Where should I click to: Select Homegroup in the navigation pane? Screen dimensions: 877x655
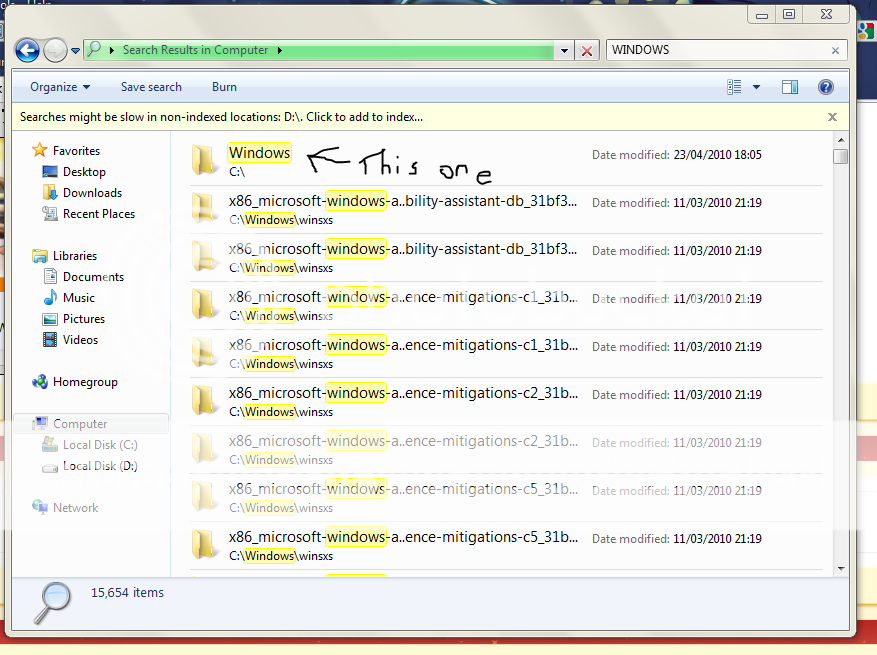(85, 382)
